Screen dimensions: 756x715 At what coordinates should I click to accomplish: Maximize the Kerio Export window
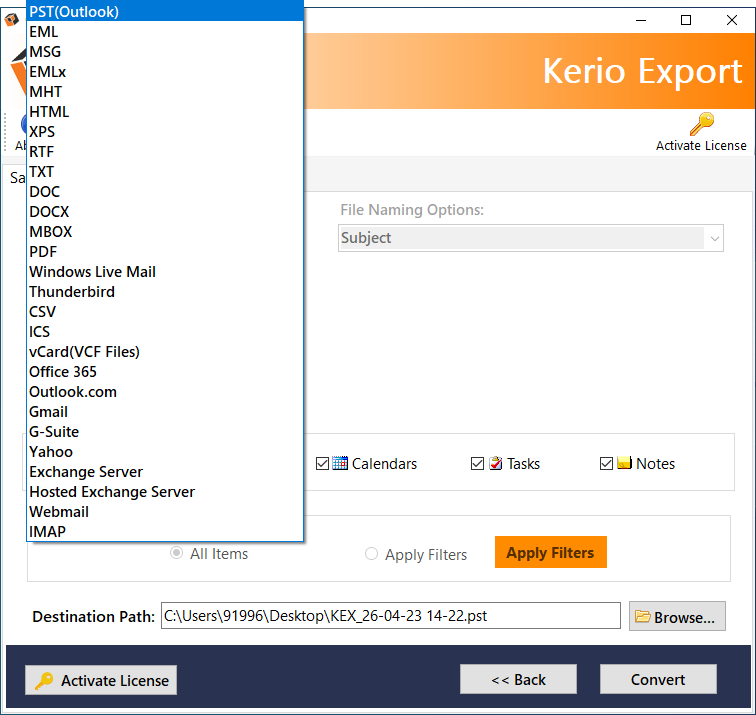click(x=686, y=20)
